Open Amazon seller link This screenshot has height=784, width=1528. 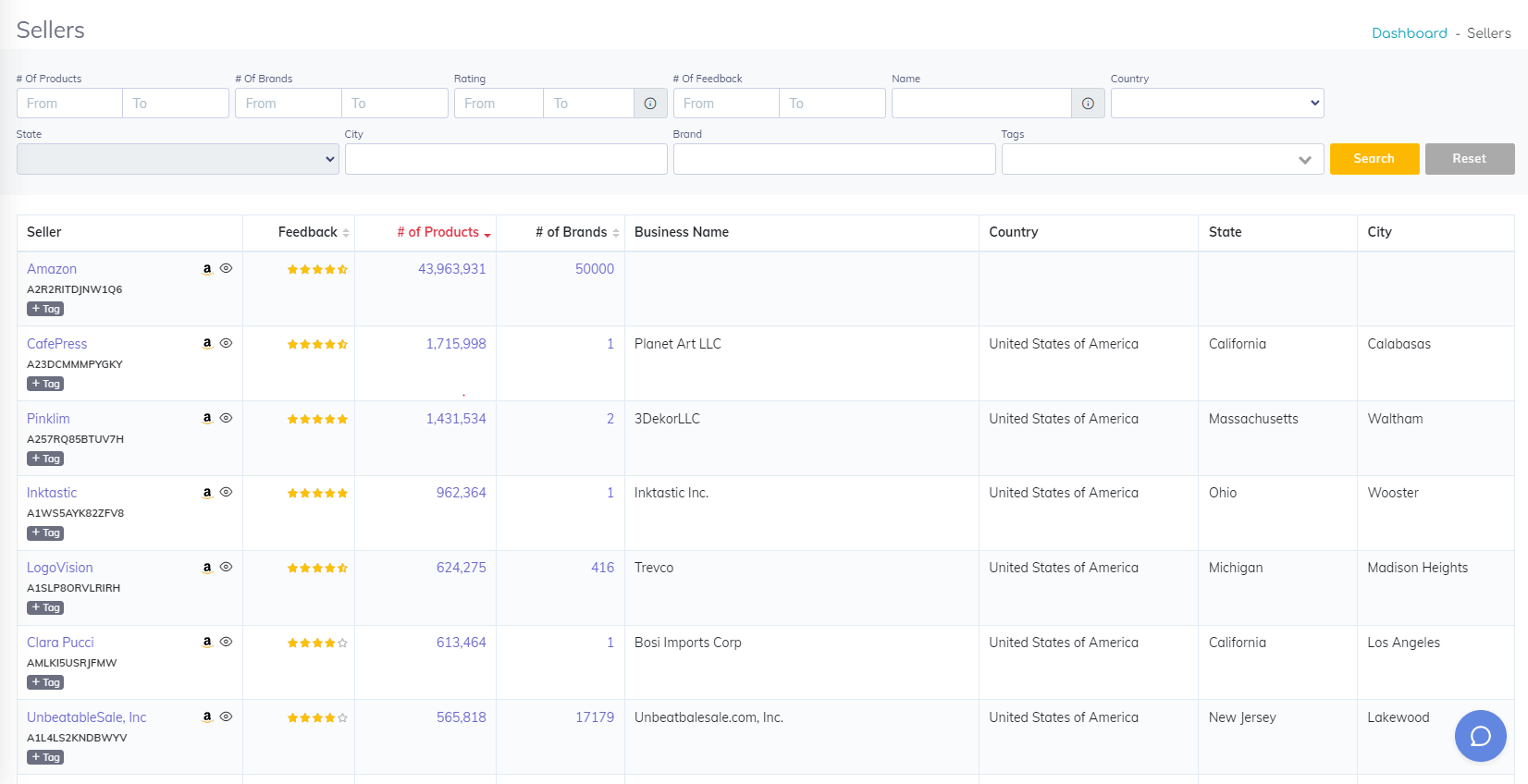click(52, 269)
